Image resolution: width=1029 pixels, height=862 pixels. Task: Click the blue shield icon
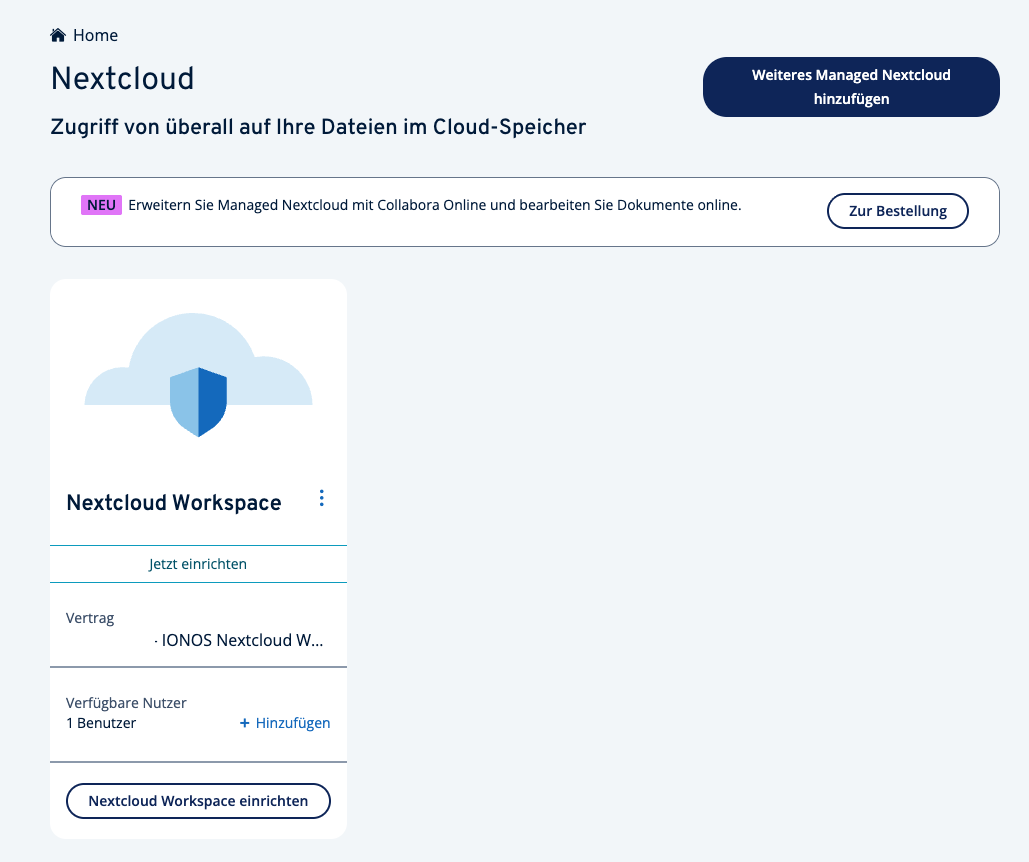pyautogui.click(x=198, y=401)
